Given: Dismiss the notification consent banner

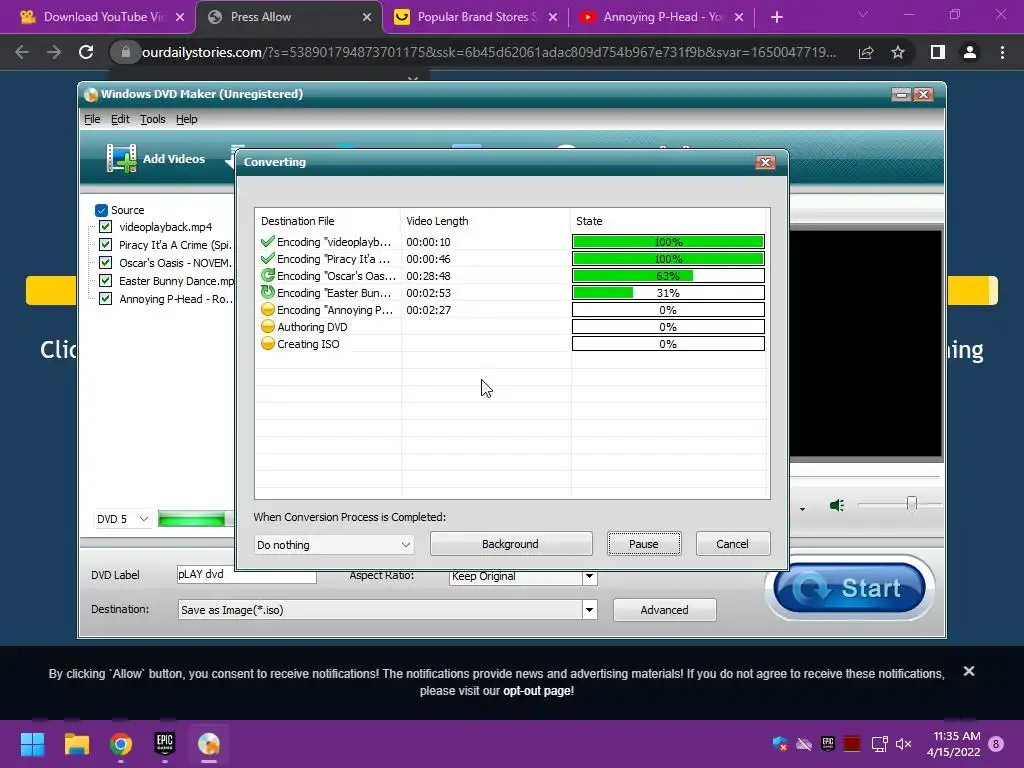Looking at the screenshot, I should (x=969, y=671).
